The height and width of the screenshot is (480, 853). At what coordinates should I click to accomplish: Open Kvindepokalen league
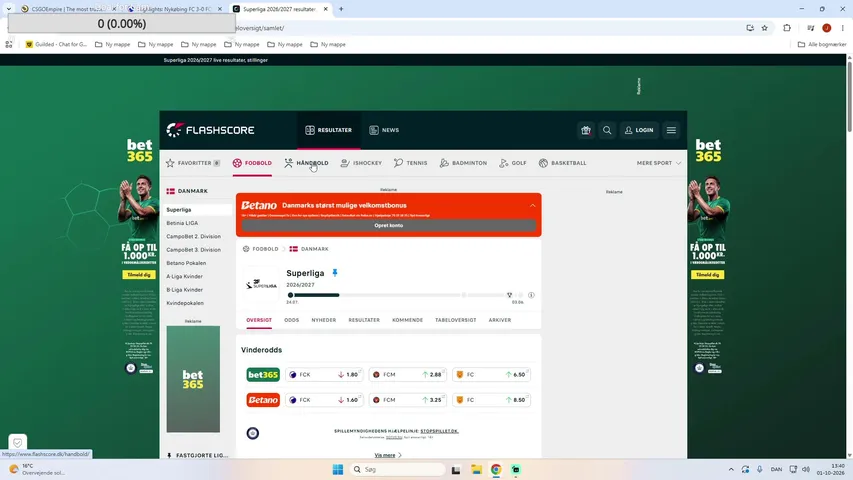pos(185,303)
